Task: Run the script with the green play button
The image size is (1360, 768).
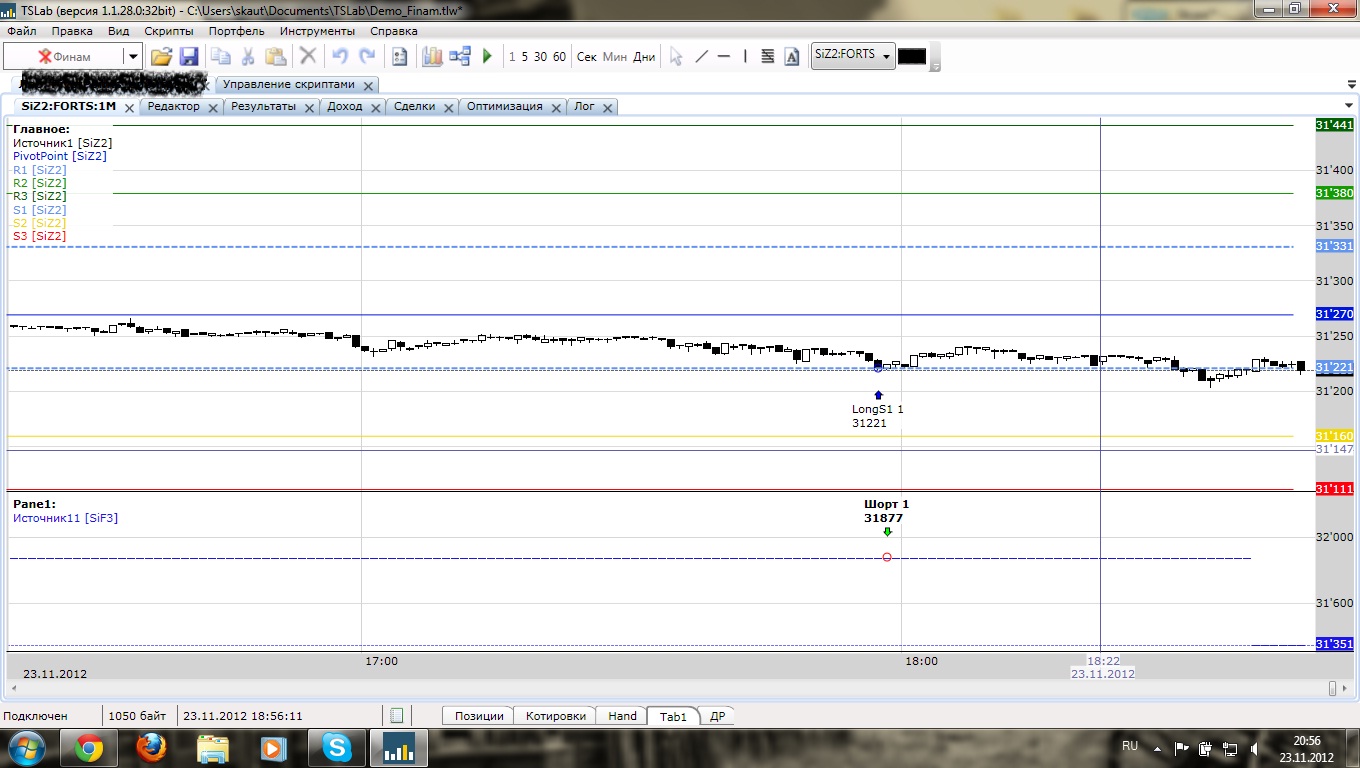Action: [487, 57]
